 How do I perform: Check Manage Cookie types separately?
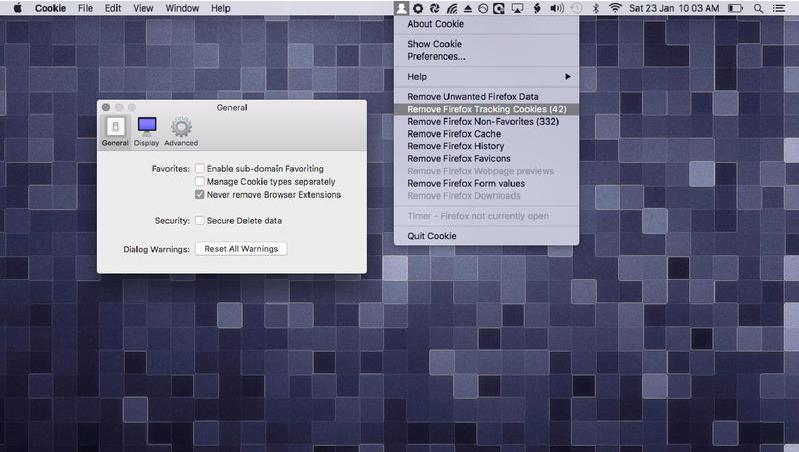coord(200,182)
